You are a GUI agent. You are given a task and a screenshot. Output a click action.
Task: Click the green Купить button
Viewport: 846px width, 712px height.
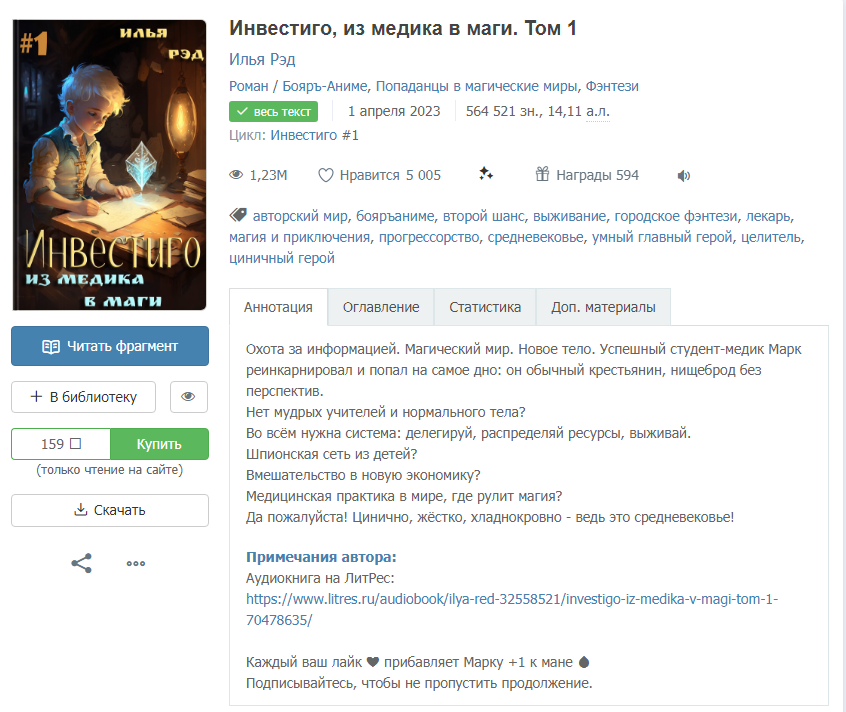[x=159, y=444]
